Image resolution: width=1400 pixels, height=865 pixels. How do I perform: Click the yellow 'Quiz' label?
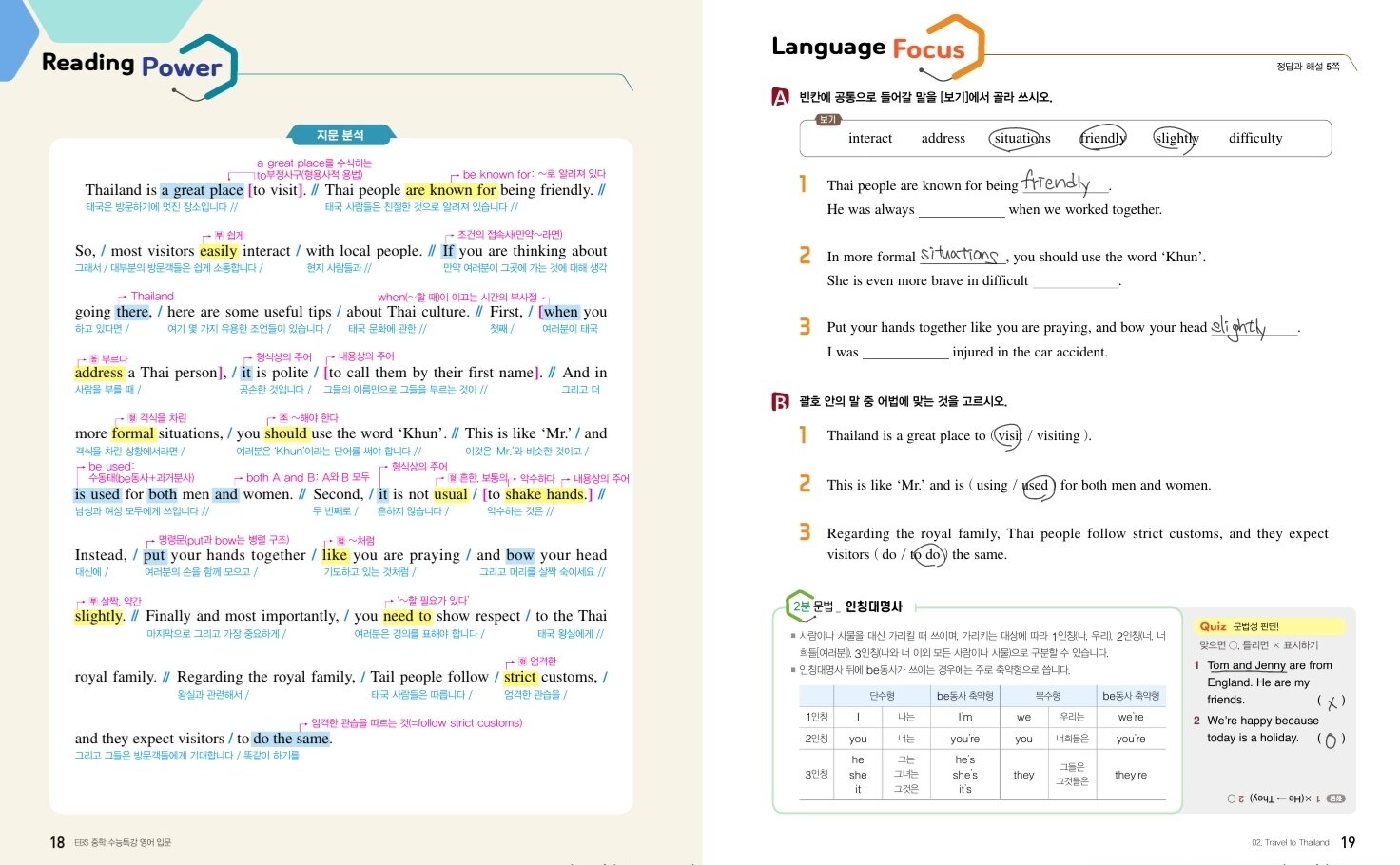[x=1213, y=626]
